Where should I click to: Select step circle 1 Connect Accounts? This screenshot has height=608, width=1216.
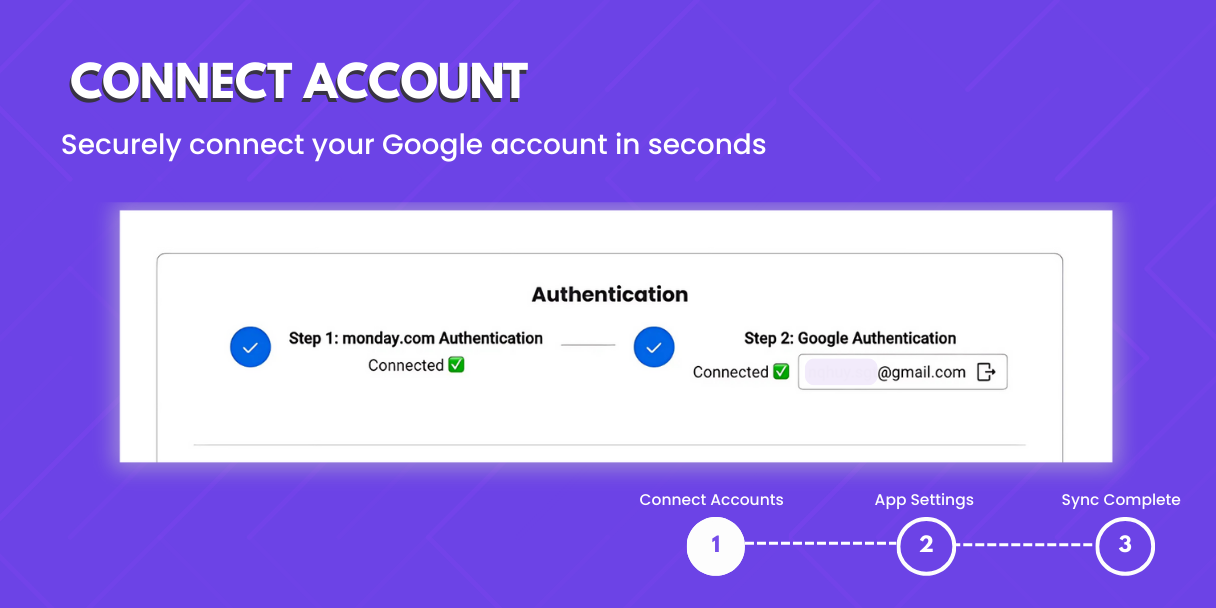point(716,545)
